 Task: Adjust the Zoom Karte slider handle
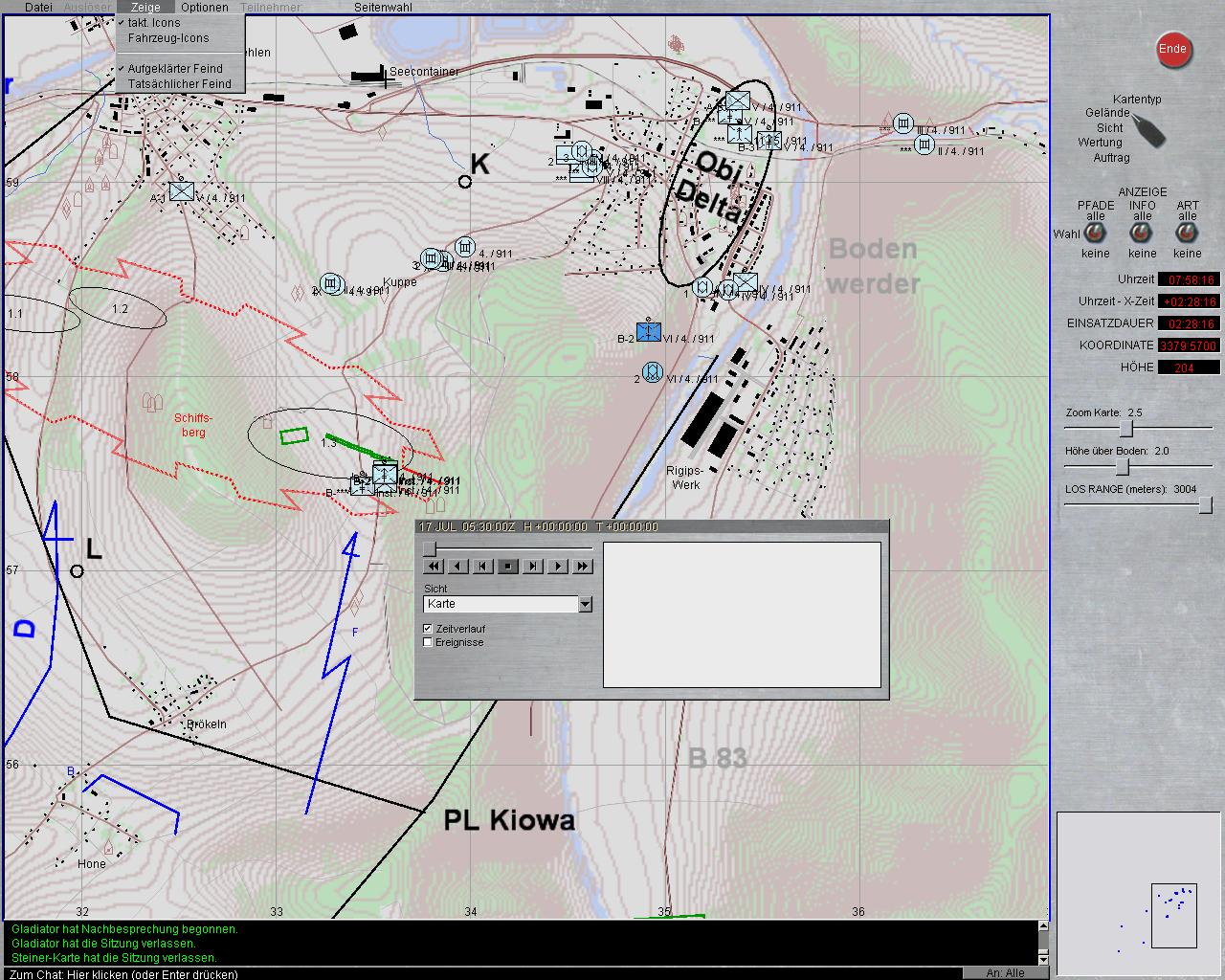pos(1126,428)
